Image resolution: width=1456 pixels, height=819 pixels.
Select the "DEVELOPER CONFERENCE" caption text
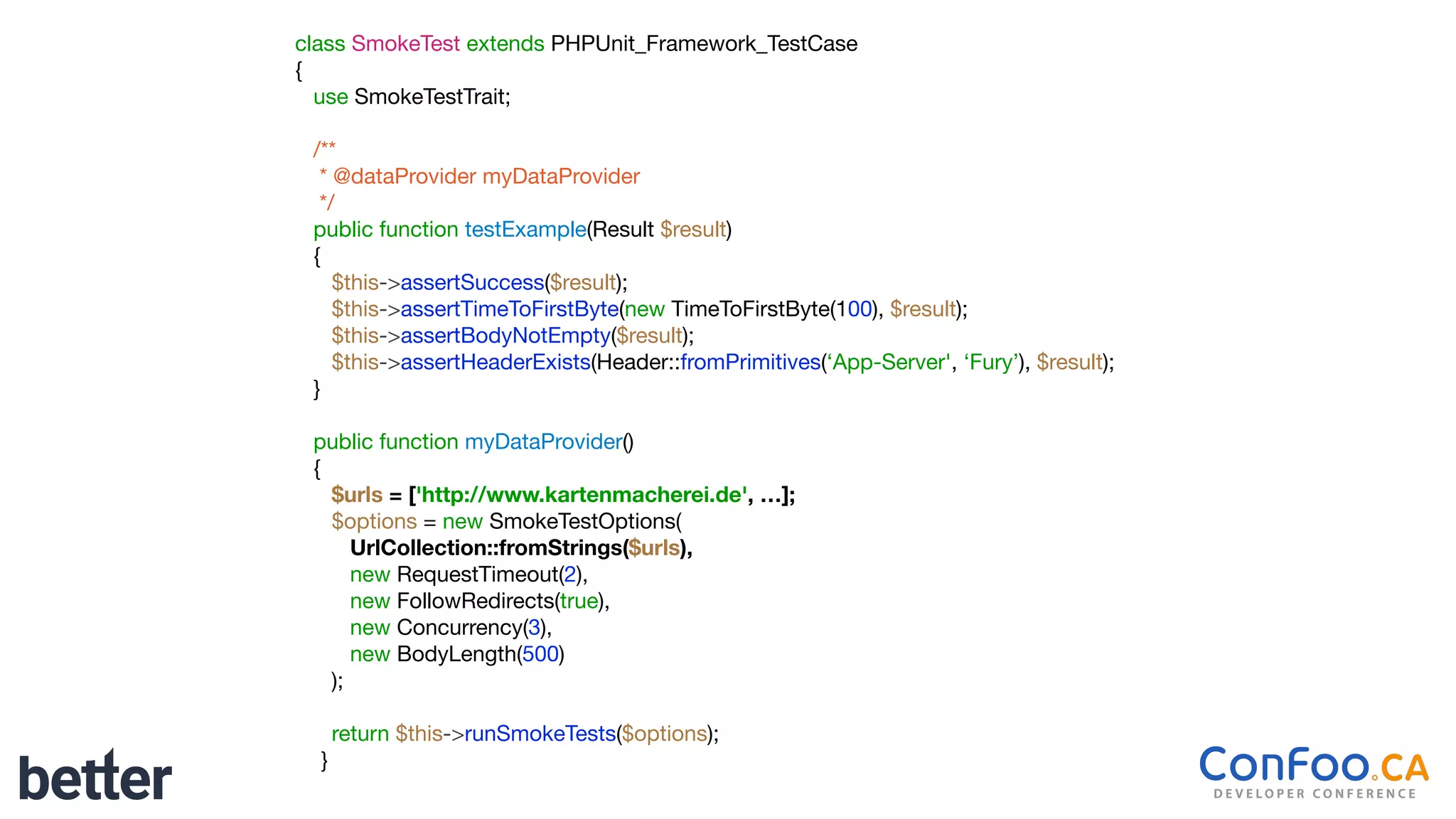pos(1315,793)
